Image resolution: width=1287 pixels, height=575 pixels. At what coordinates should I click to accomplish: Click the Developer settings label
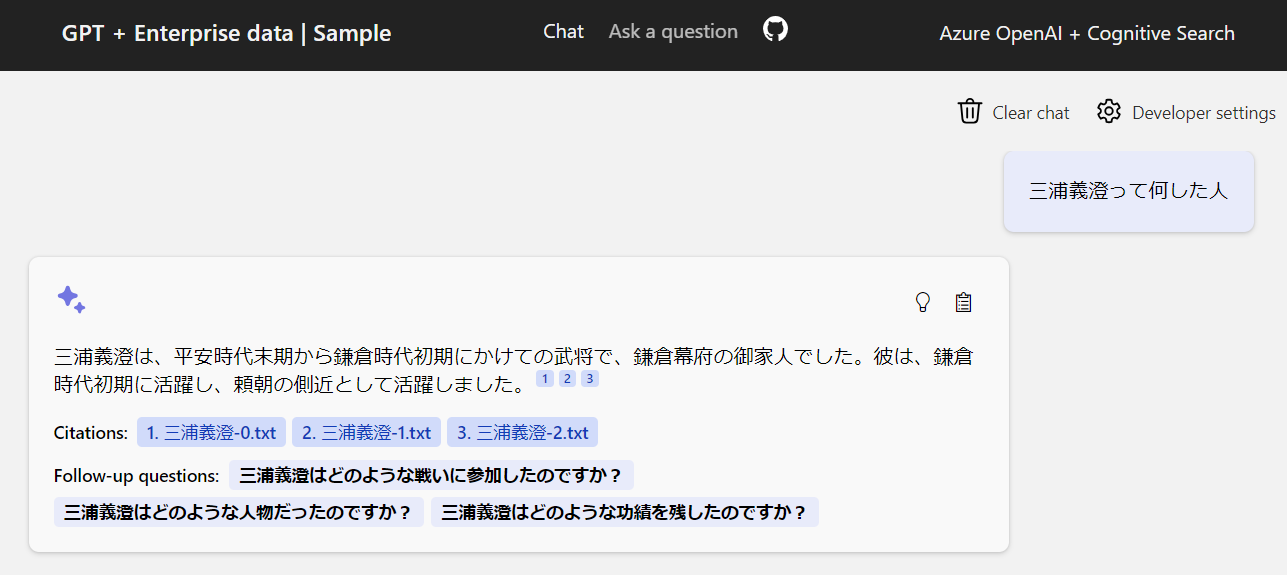click(1204, 113)
